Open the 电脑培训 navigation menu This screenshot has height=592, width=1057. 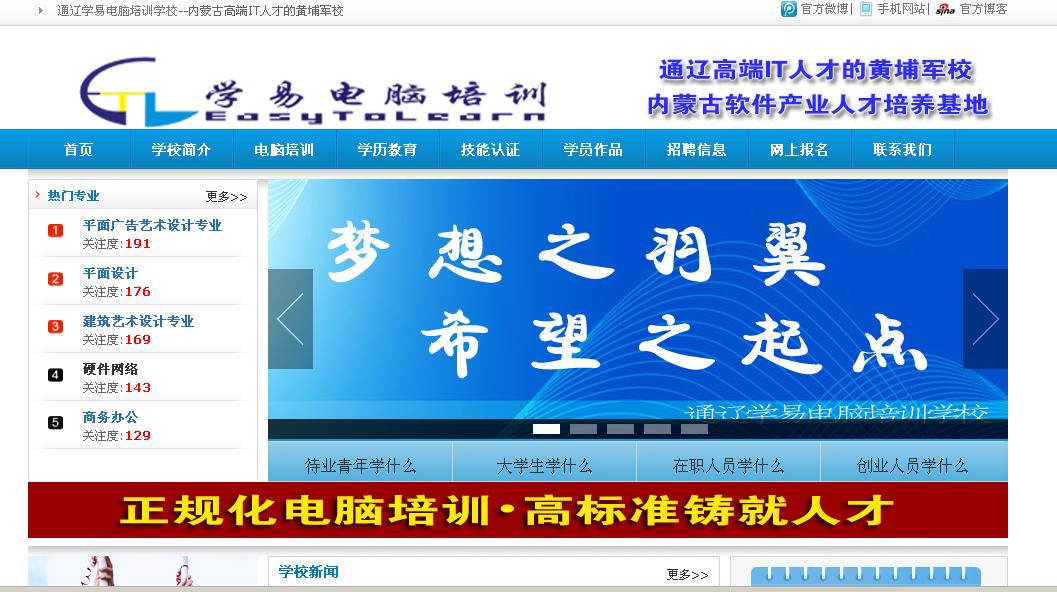tap(284, 150)
